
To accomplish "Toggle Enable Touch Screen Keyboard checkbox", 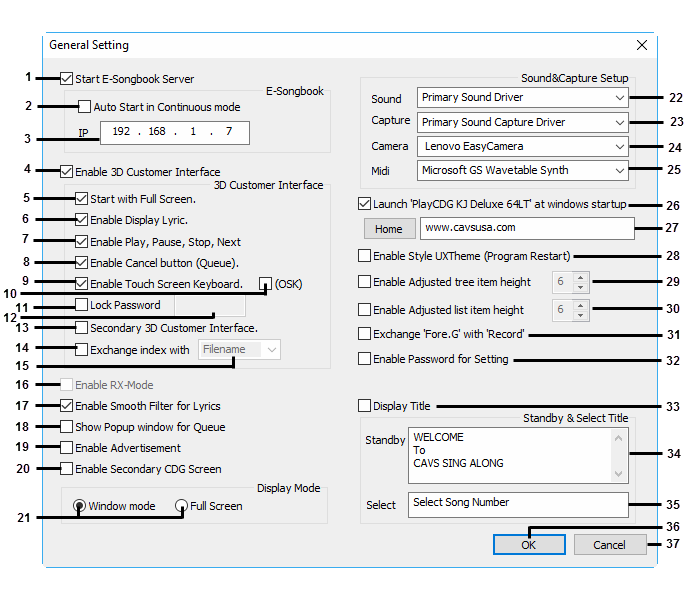I will click(x=82, y=284).
